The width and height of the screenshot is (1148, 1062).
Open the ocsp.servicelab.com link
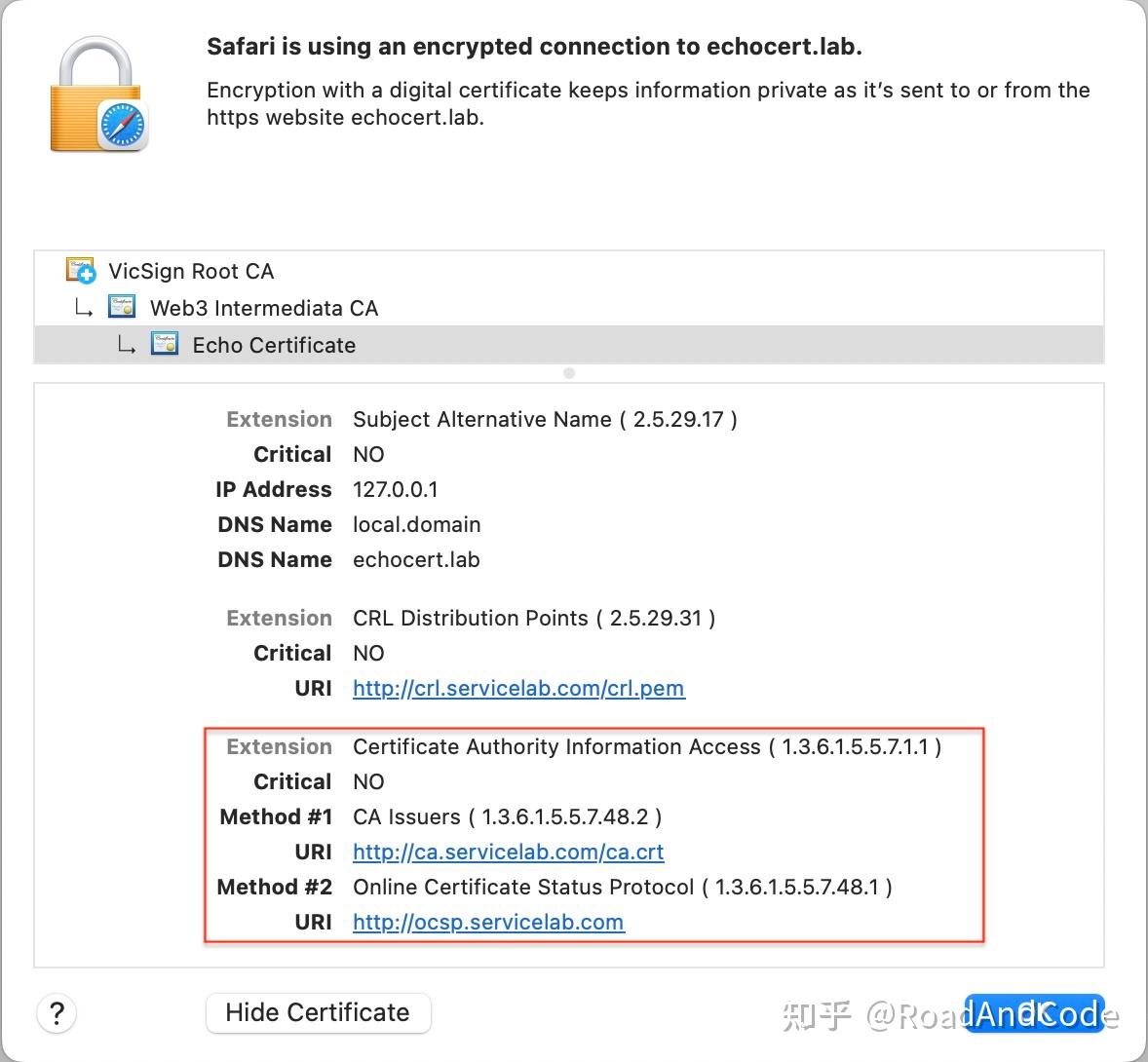(488, 922)
